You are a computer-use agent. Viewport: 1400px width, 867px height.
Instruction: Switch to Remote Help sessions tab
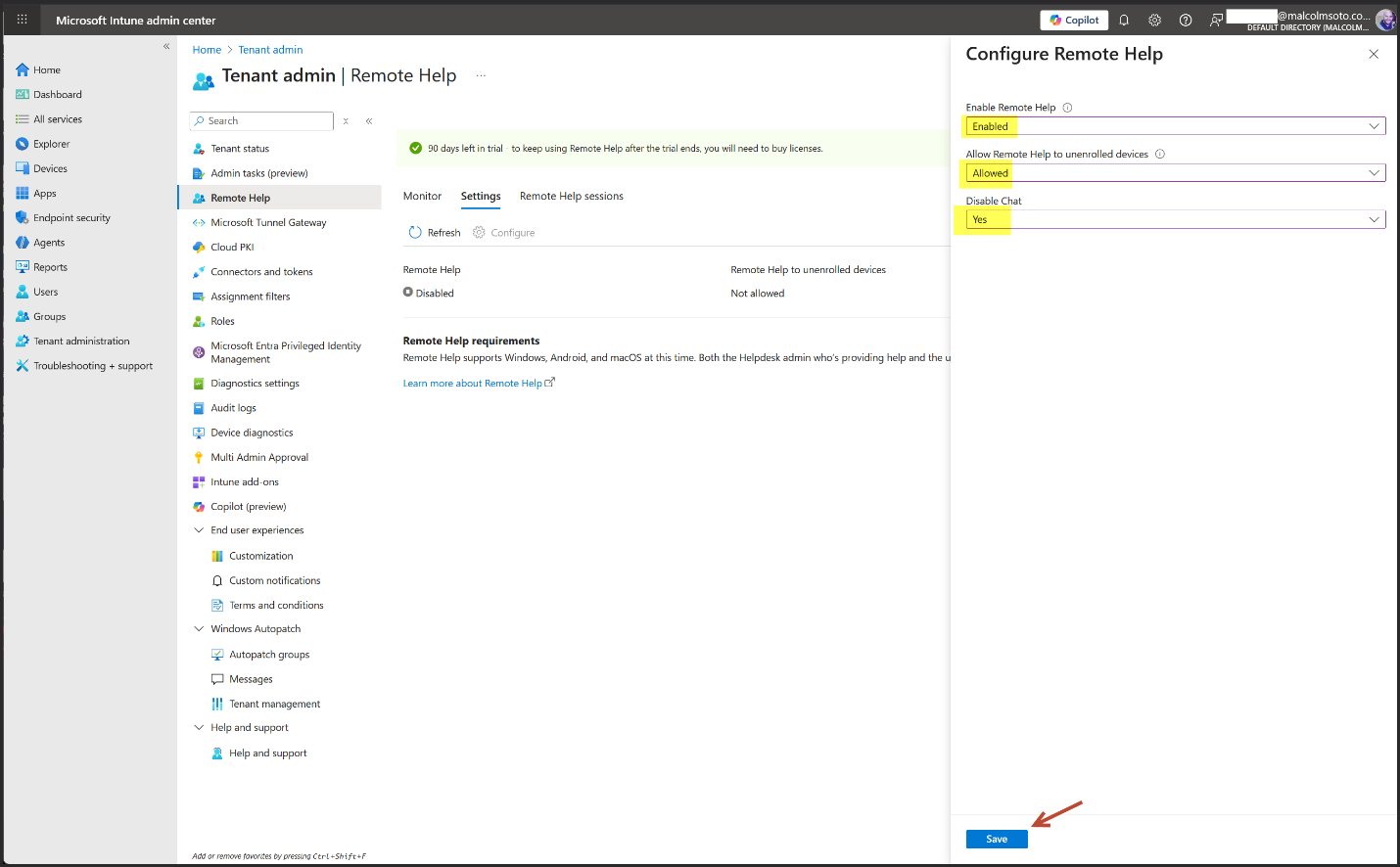[x=571, y=197]
